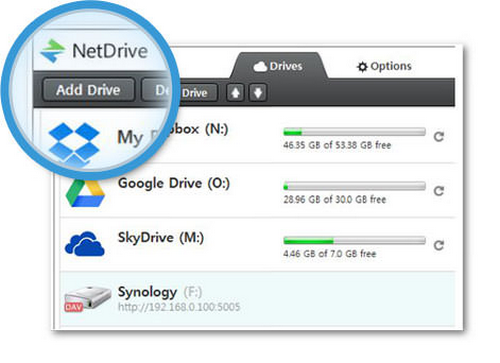Click the Synology (F:) row title
The width and height of the screenshot is (500, 363).
160,292
